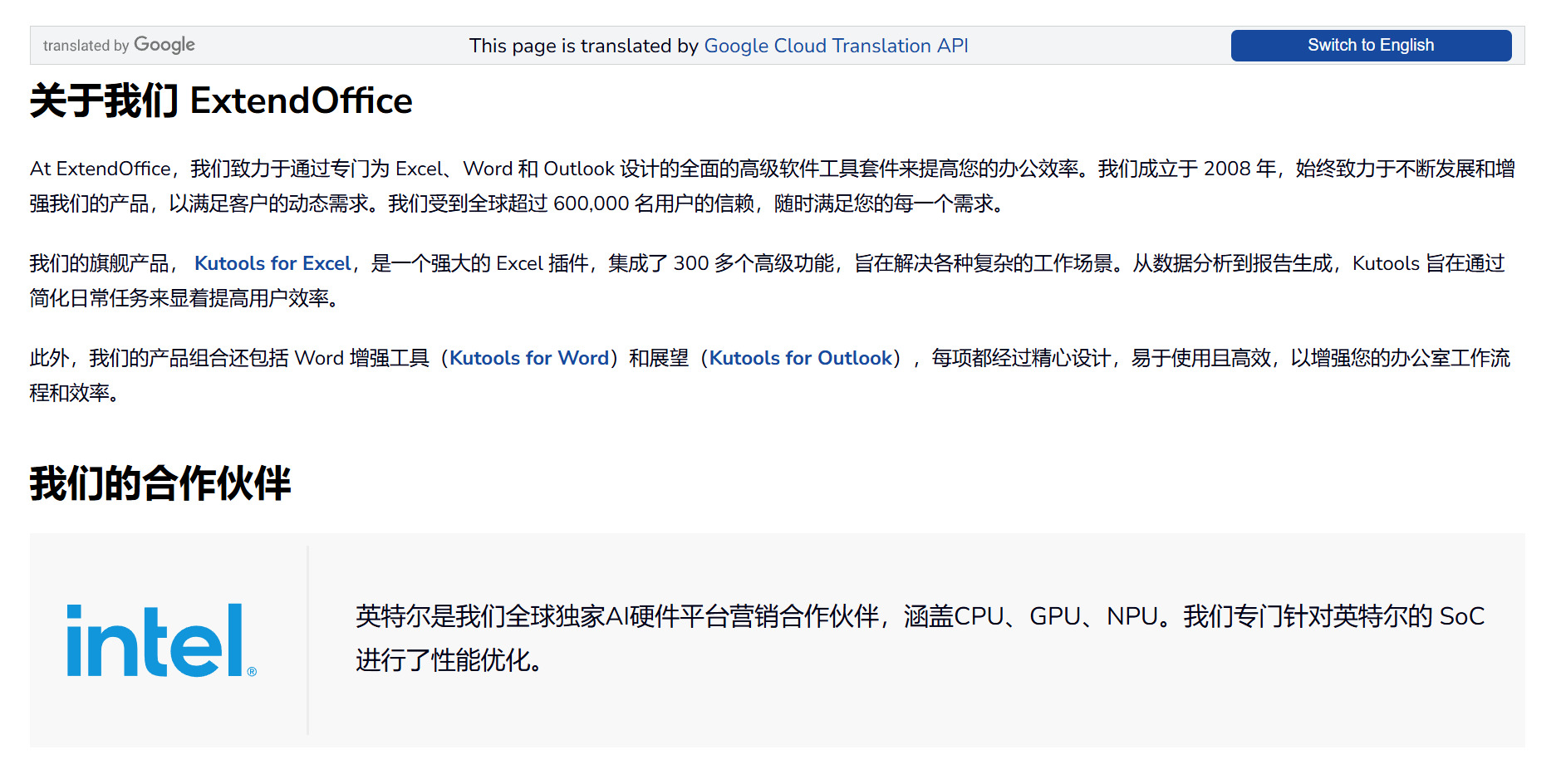Screen dimensions: 1561x784
Task: Click the text 'This page is translated by'
Action: click(x=583, y=46)
